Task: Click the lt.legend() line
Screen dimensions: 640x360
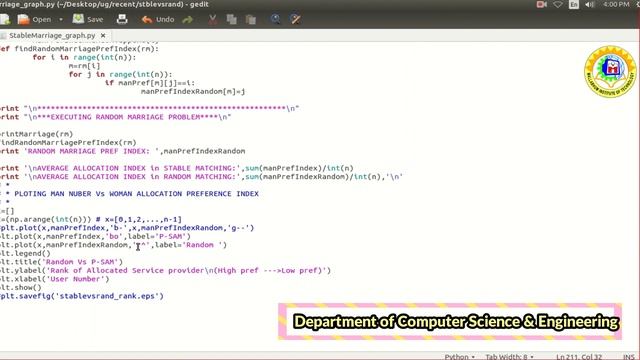Action: [x=25, y=253]
